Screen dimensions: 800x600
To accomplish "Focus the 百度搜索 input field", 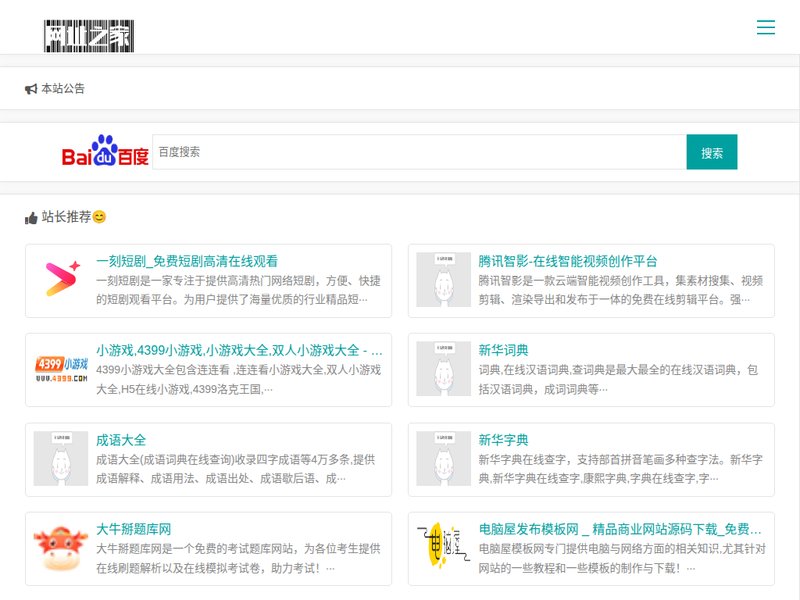I will (x=419, y=152).
